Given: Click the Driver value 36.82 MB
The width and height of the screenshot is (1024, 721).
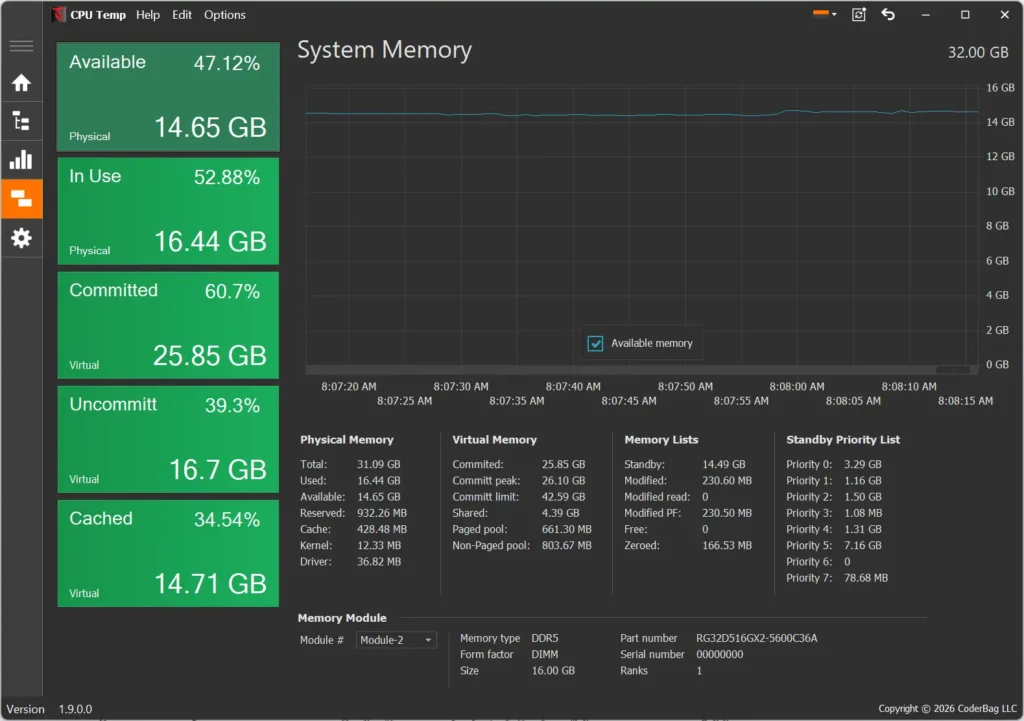Looking at the screenshot, I should (379, 562).
